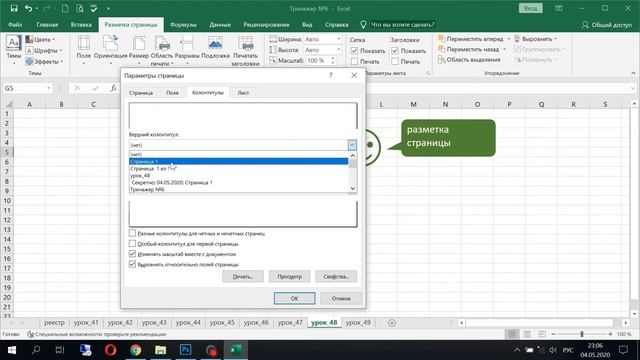
Task: Open the Colors (Цвета) theme menu
Action: click(40, 40)
